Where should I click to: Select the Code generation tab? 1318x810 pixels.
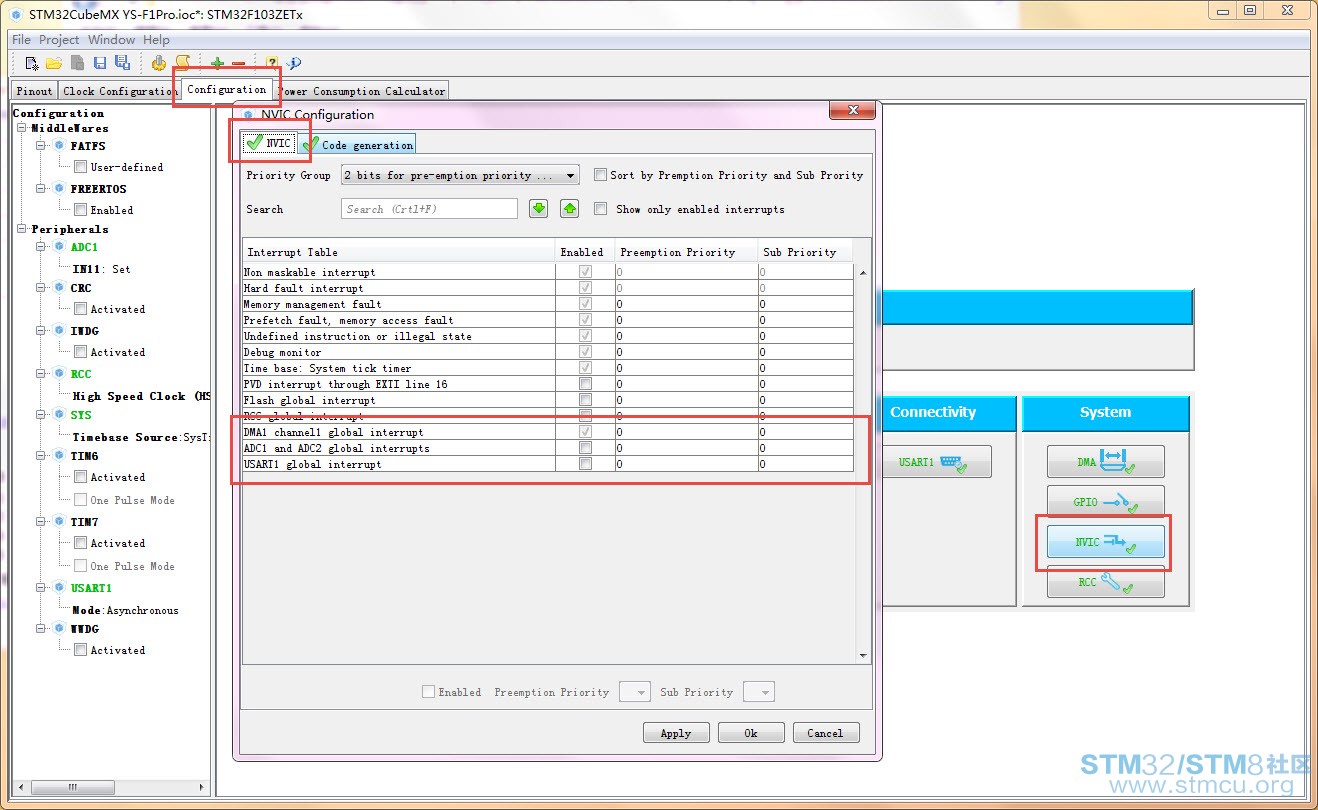pos(357,145)
